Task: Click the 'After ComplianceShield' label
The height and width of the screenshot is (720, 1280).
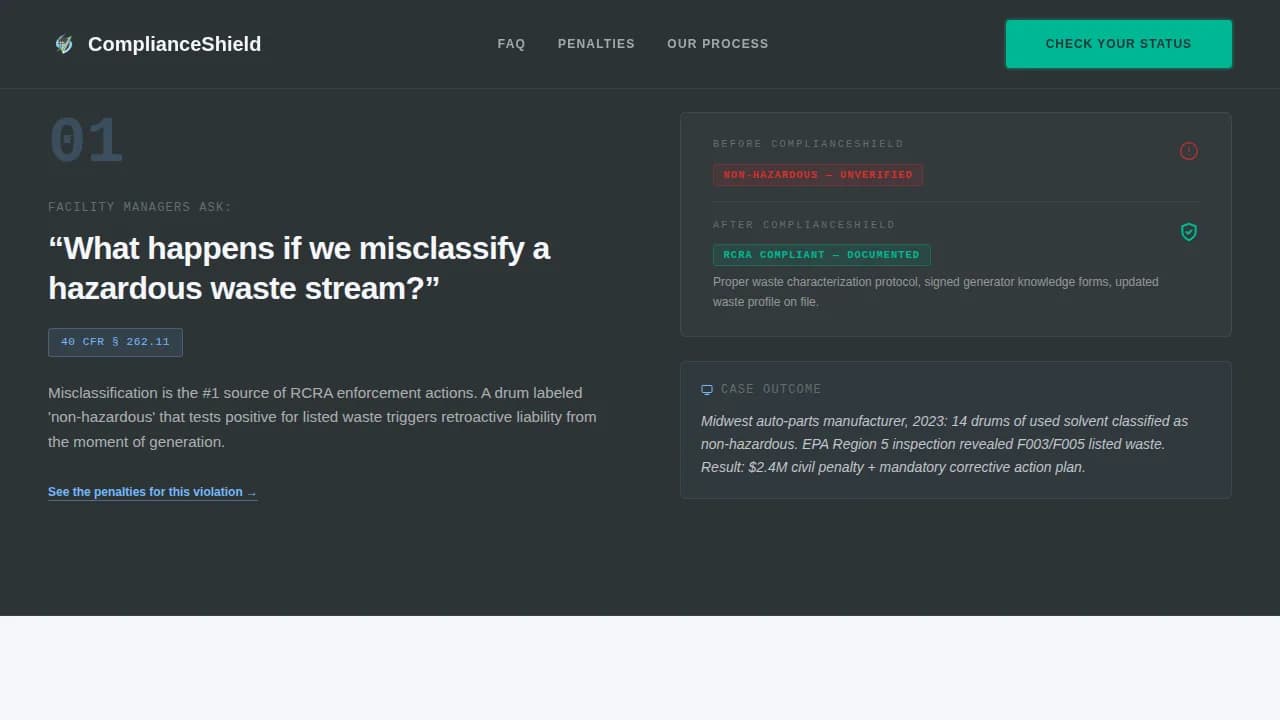Action: coord(804,225)
